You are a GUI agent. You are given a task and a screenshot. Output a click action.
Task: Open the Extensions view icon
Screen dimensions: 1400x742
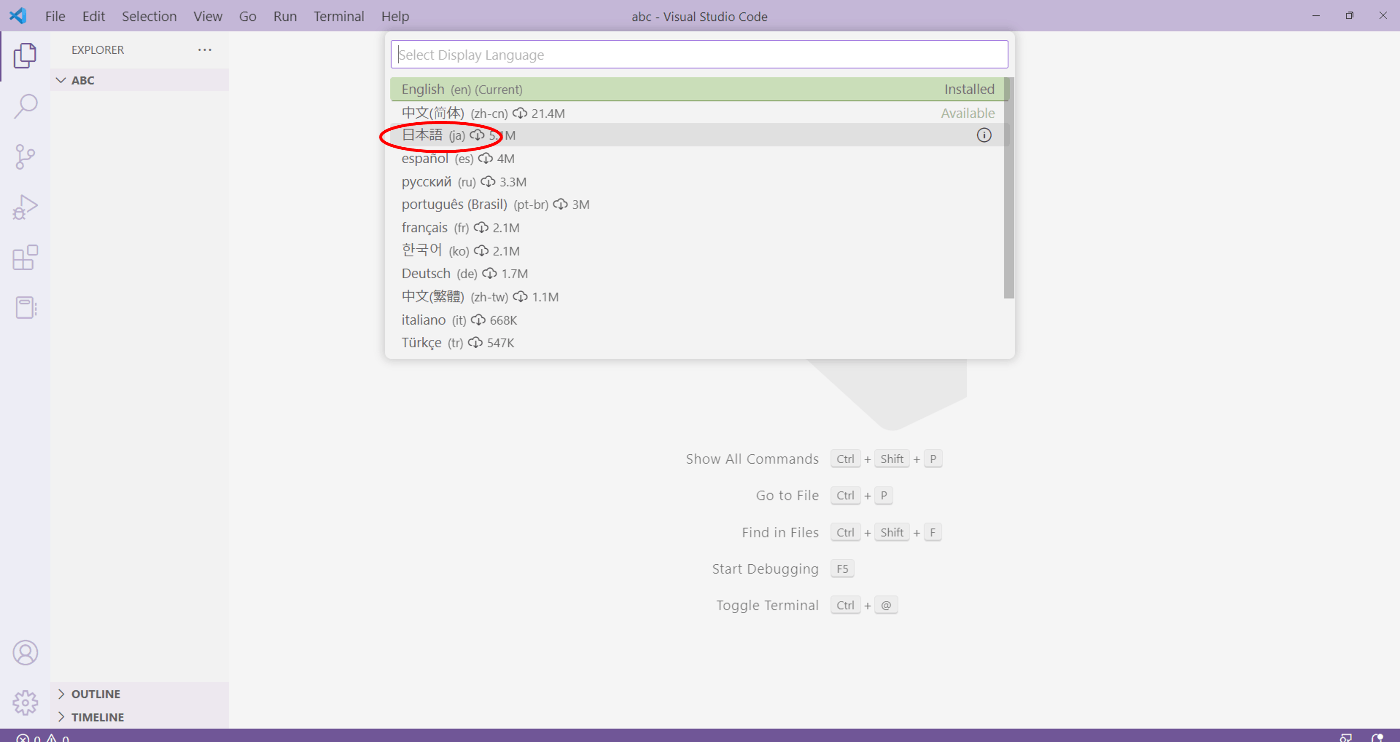pos(25,258)
